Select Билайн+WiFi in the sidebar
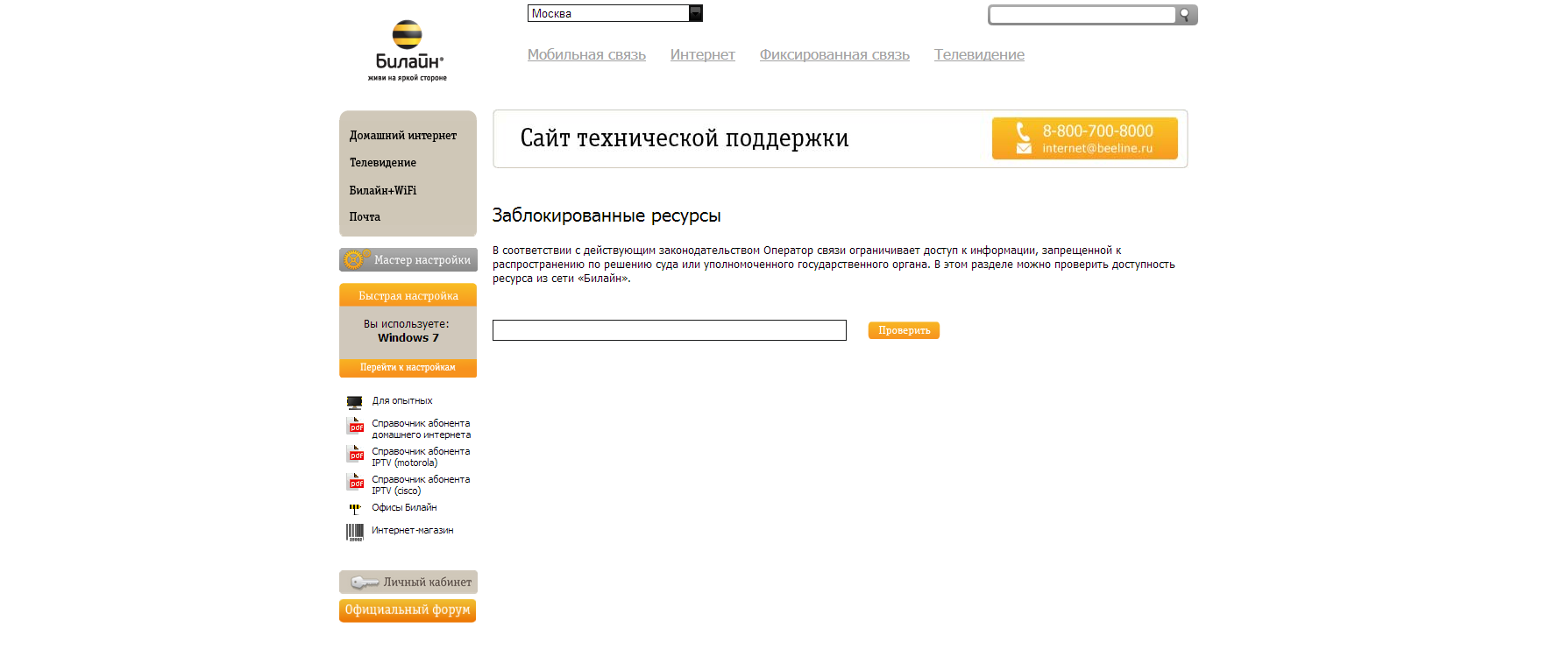 383,190
